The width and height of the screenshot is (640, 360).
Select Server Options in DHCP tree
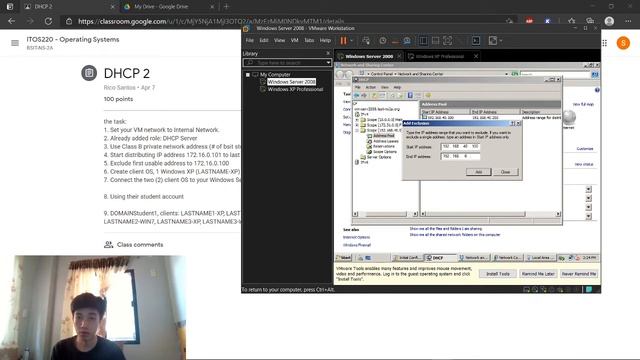coord(379,157)
